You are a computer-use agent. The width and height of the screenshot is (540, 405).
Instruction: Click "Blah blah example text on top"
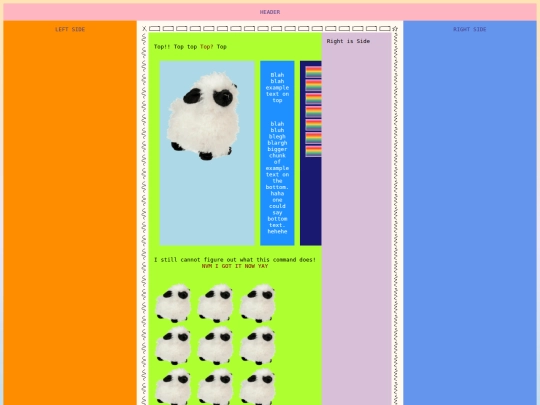tap(277, 87)
